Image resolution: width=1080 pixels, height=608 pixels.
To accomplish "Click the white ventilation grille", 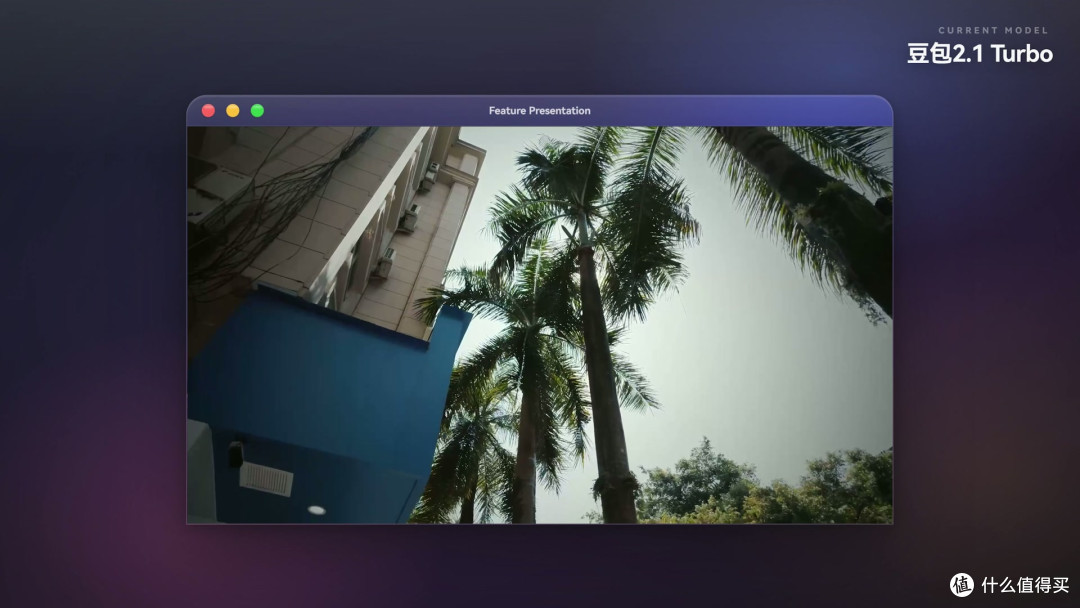I will [x=266, y=478].
